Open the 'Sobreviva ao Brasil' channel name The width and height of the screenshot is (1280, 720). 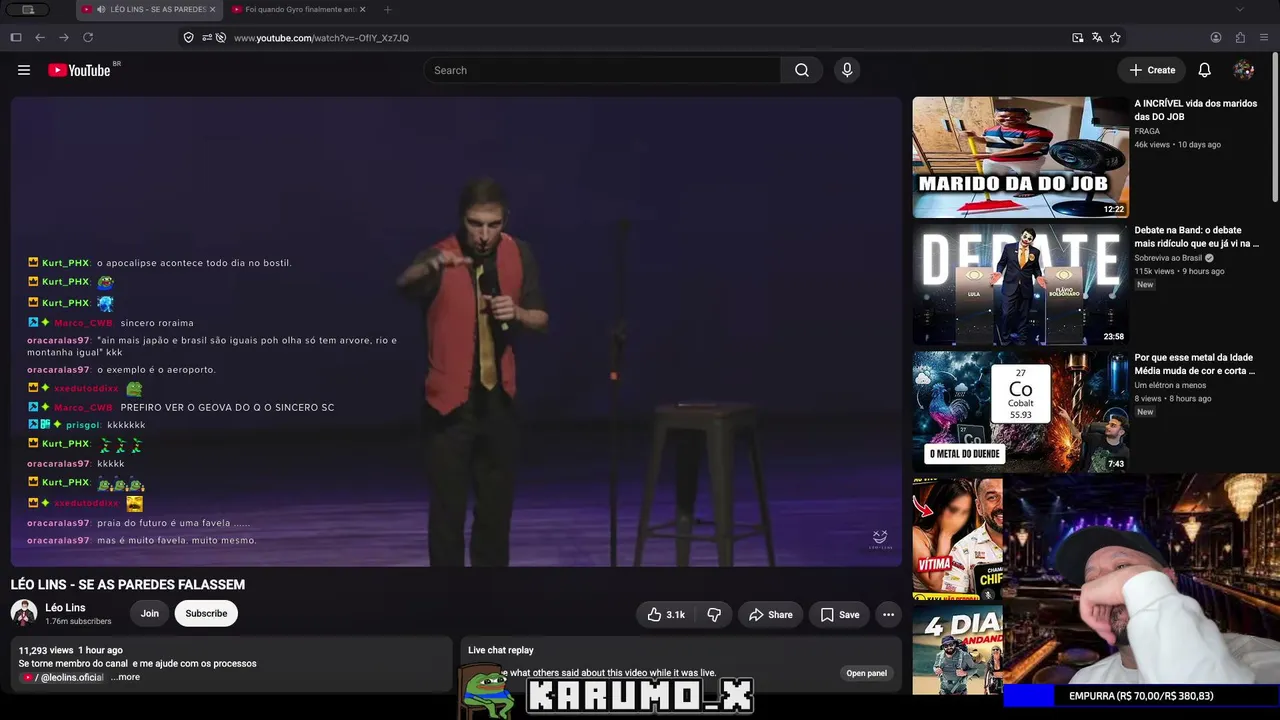point(1168,258)
